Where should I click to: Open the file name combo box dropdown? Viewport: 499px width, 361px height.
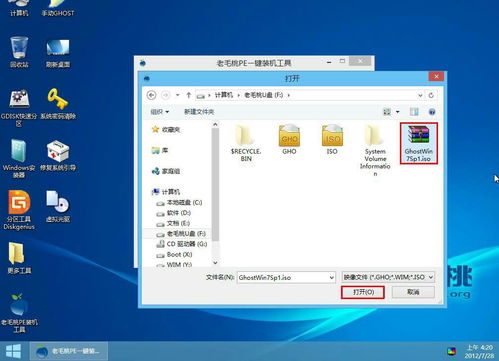[x=331, y=277]
